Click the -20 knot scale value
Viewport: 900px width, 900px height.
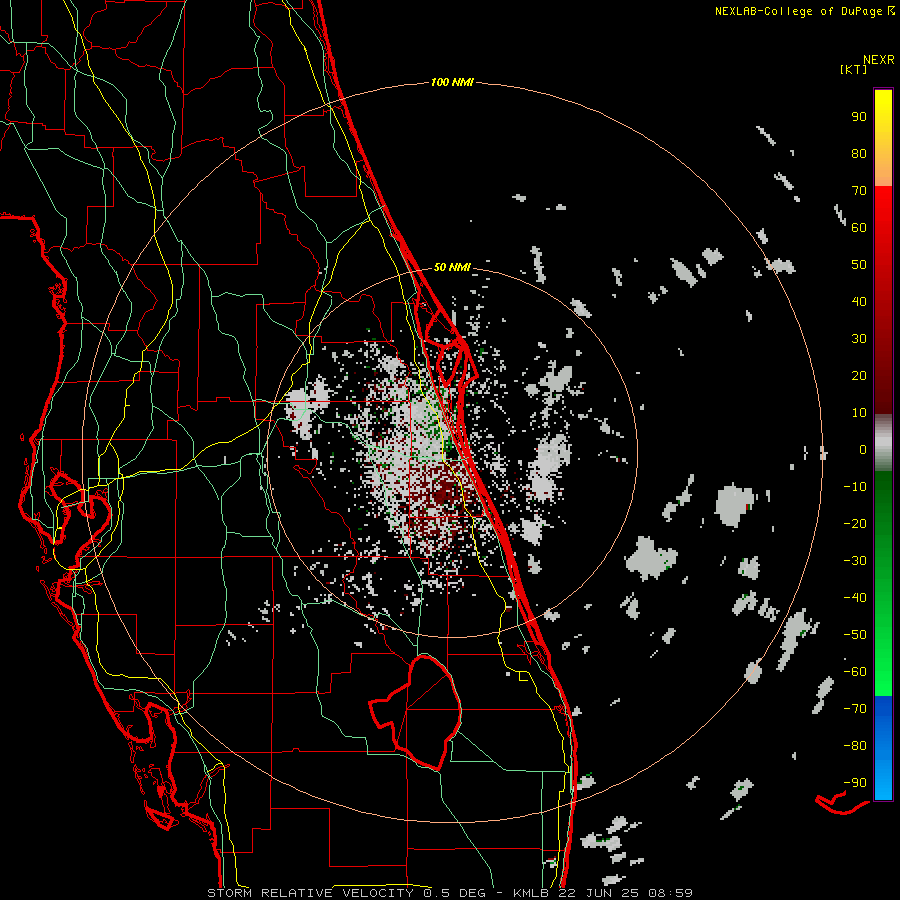tap(855, 523)
